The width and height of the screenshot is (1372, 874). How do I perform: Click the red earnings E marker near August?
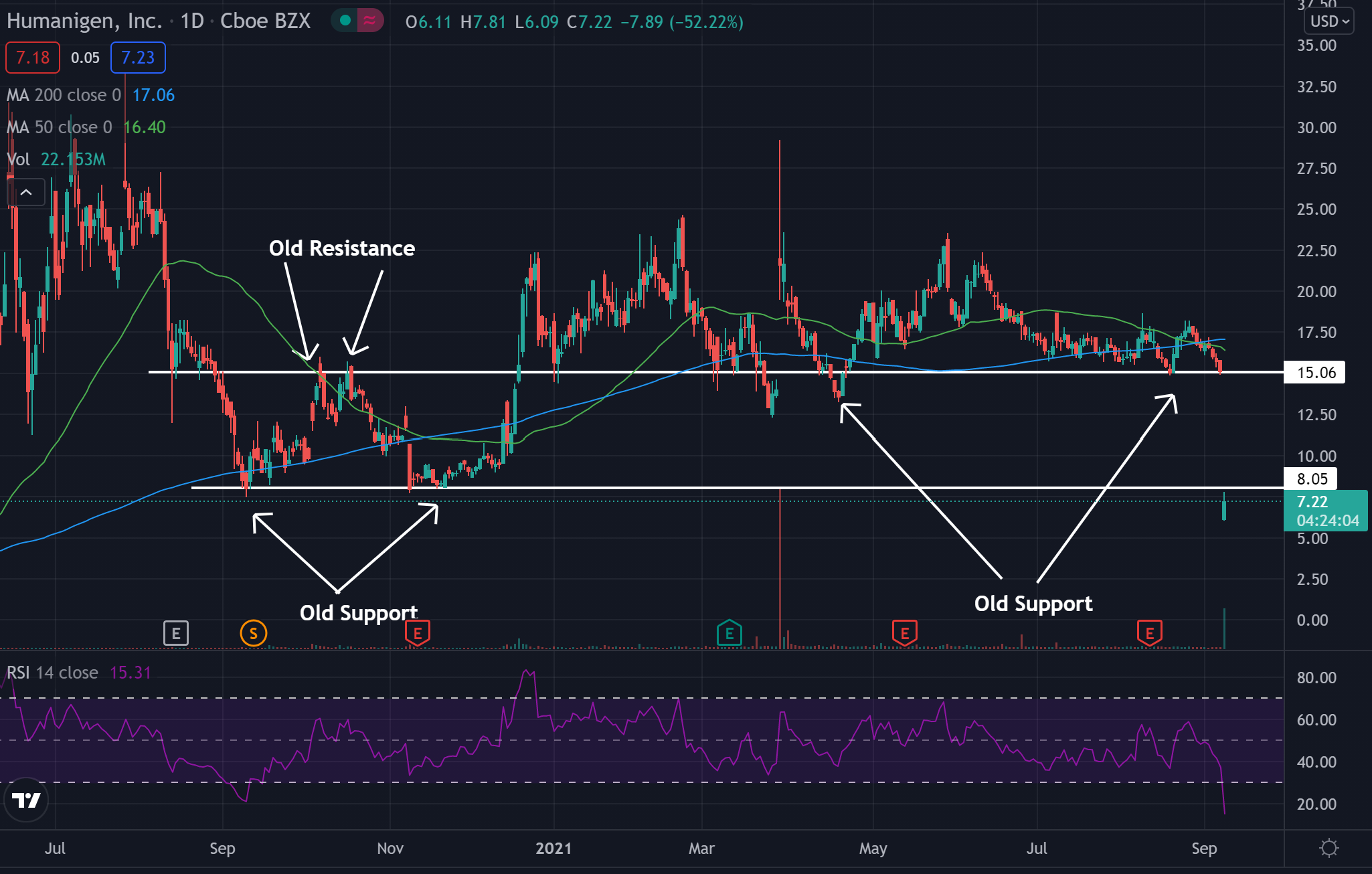click(1150, 633)
